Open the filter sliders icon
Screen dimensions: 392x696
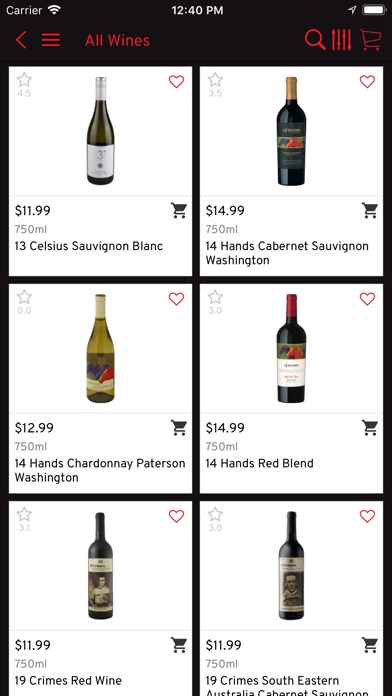tap(341, 40)
